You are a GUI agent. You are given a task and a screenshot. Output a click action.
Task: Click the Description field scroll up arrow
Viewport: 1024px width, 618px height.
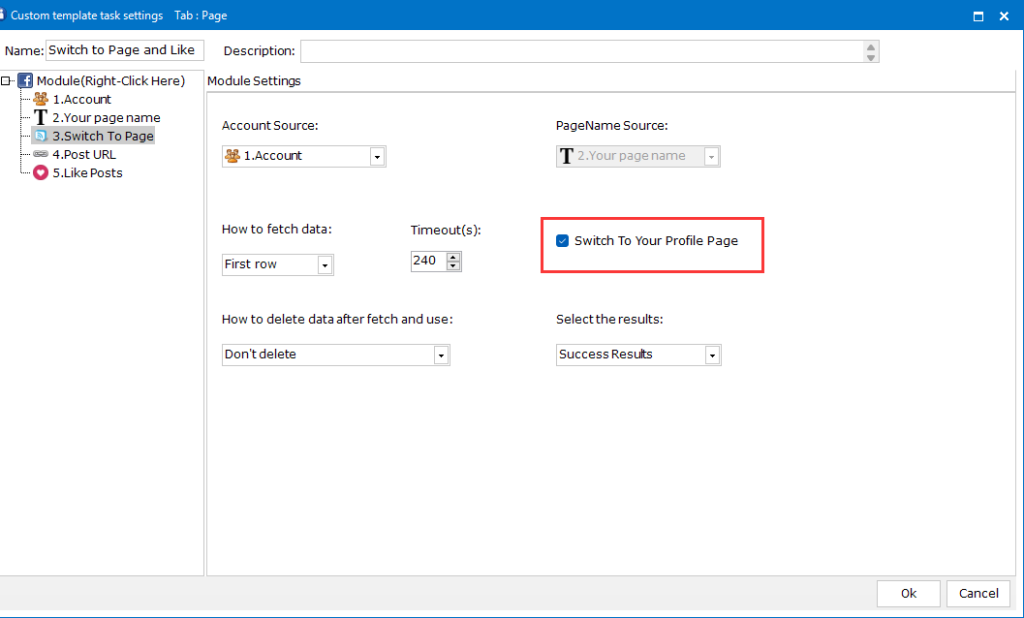[x=871, y=47]
